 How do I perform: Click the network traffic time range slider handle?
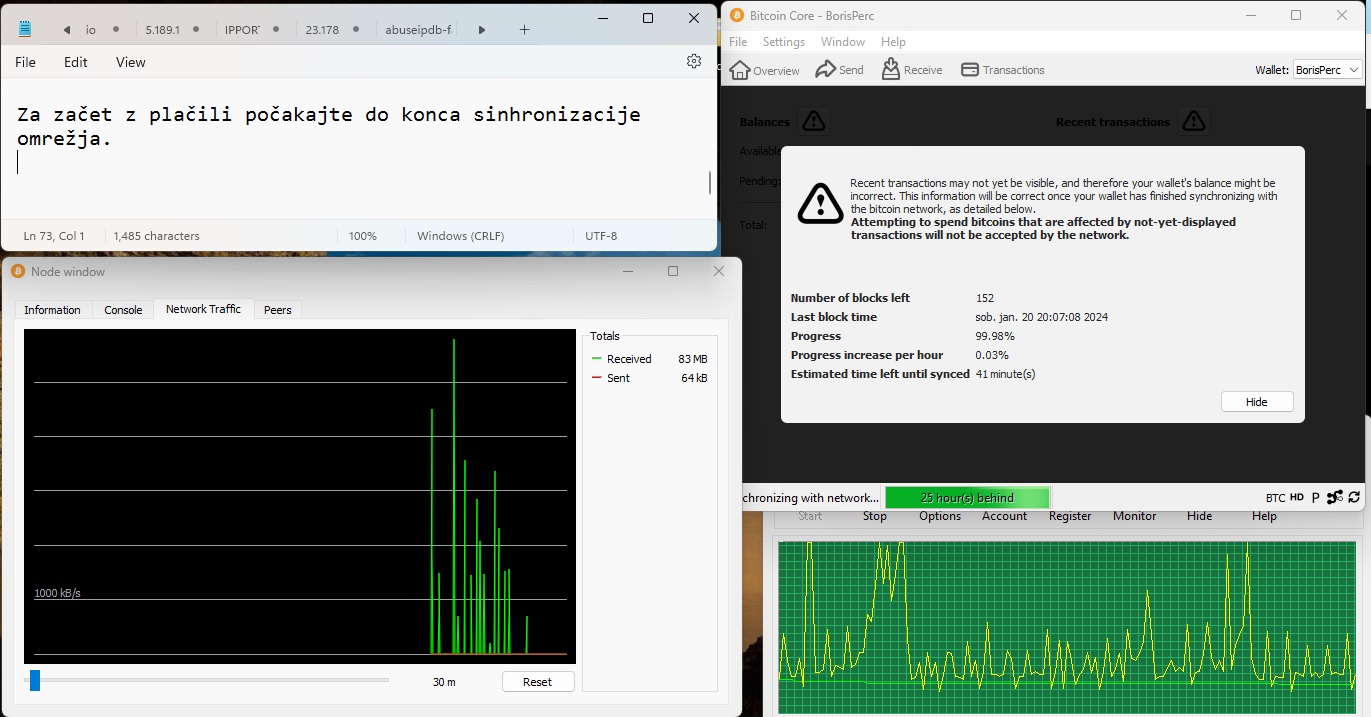coord(35,681)
